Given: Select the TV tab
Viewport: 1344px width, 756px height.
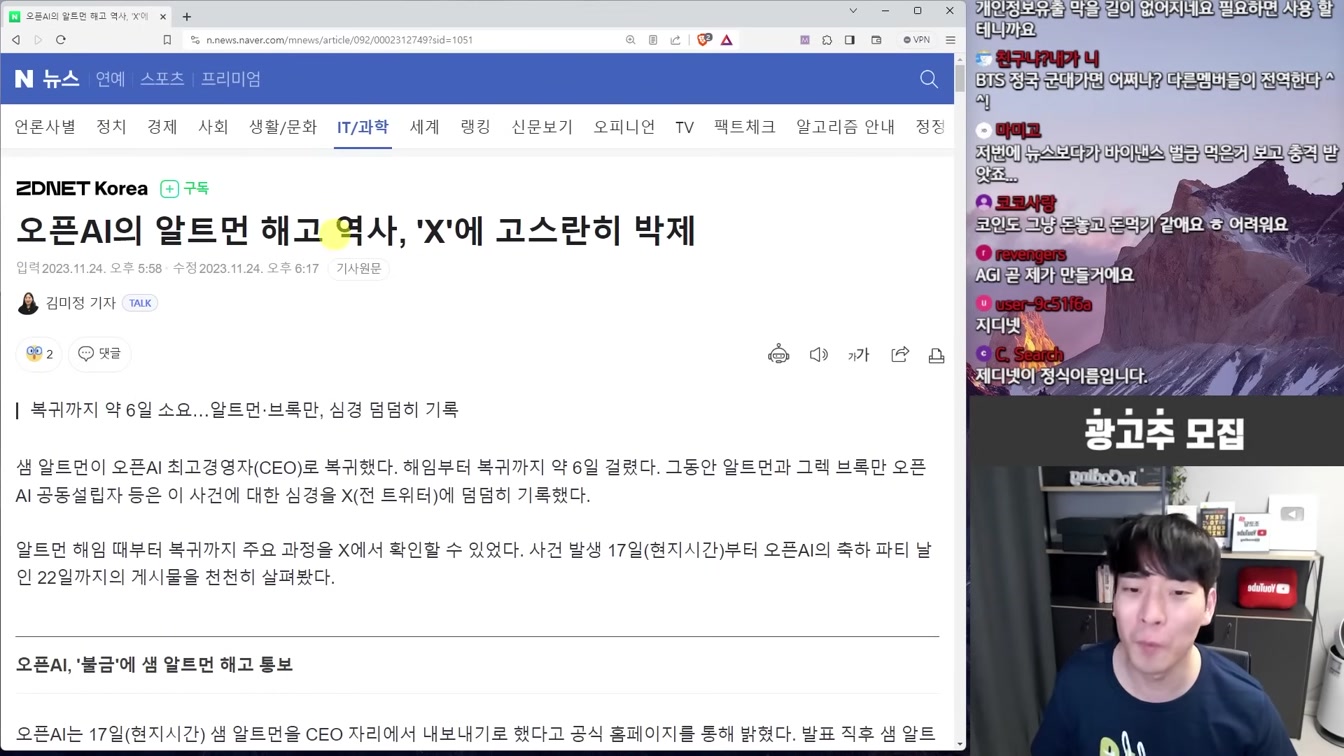Looking at the screenshot, I should tap(684, 127).
